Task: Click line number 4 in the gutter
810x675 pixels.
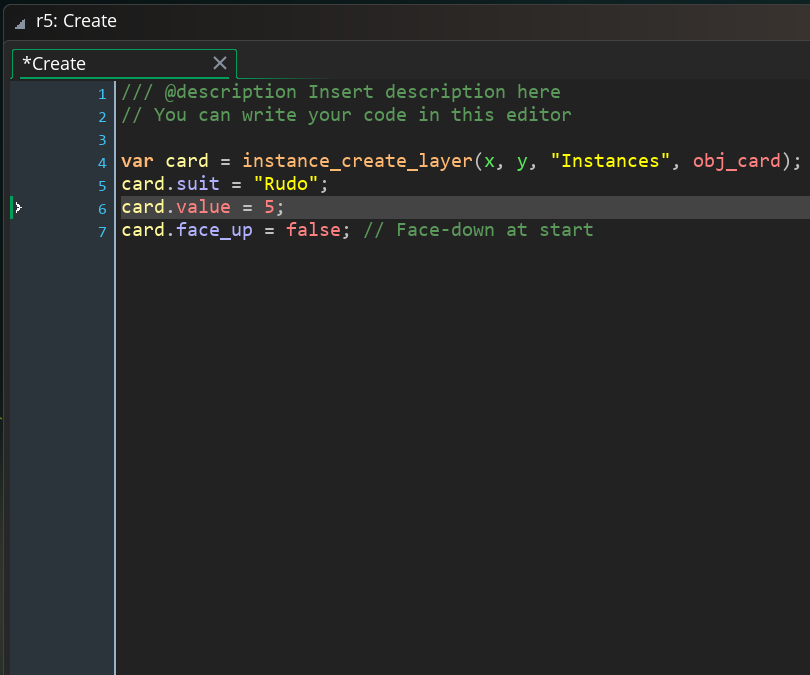Action: (x=102, y=163)
